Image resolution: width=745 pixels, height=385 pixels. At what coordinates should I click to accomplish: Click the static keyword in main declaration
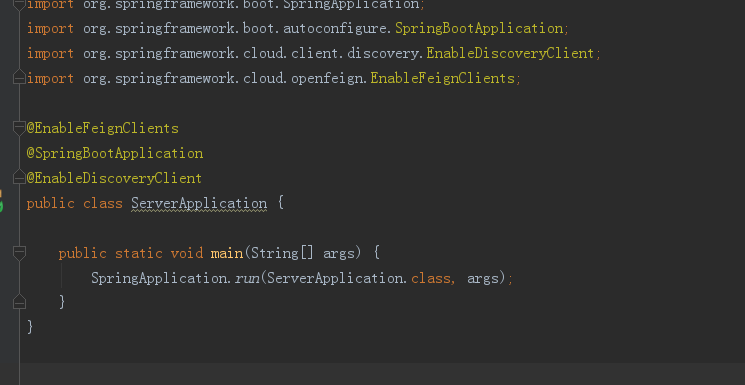point(139,253)
